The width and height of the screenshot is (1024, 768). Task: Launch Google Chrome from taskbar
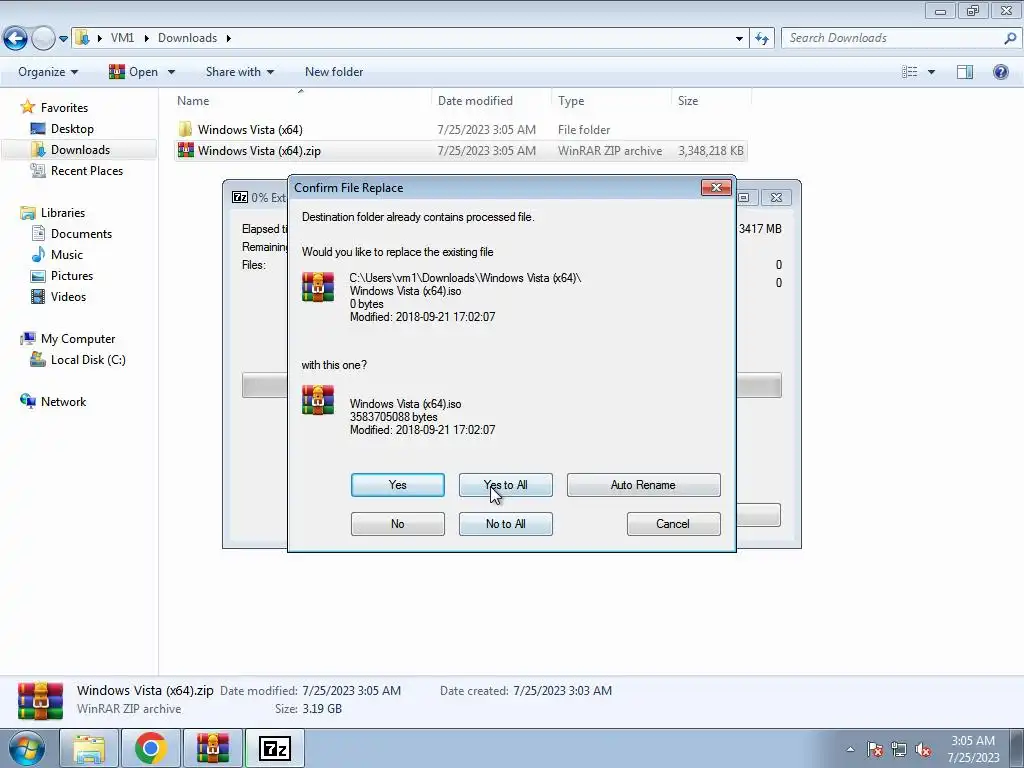click(151, 748)
